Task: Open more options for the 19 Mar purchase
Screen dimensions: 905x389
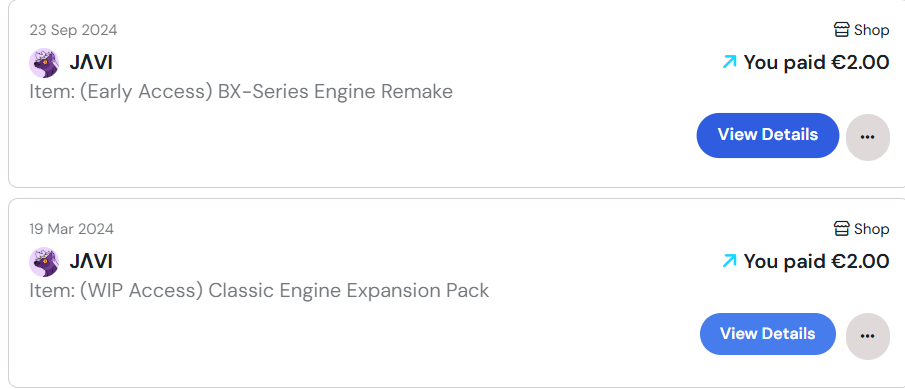Action: pyautogui.click(x=867, y=336)
